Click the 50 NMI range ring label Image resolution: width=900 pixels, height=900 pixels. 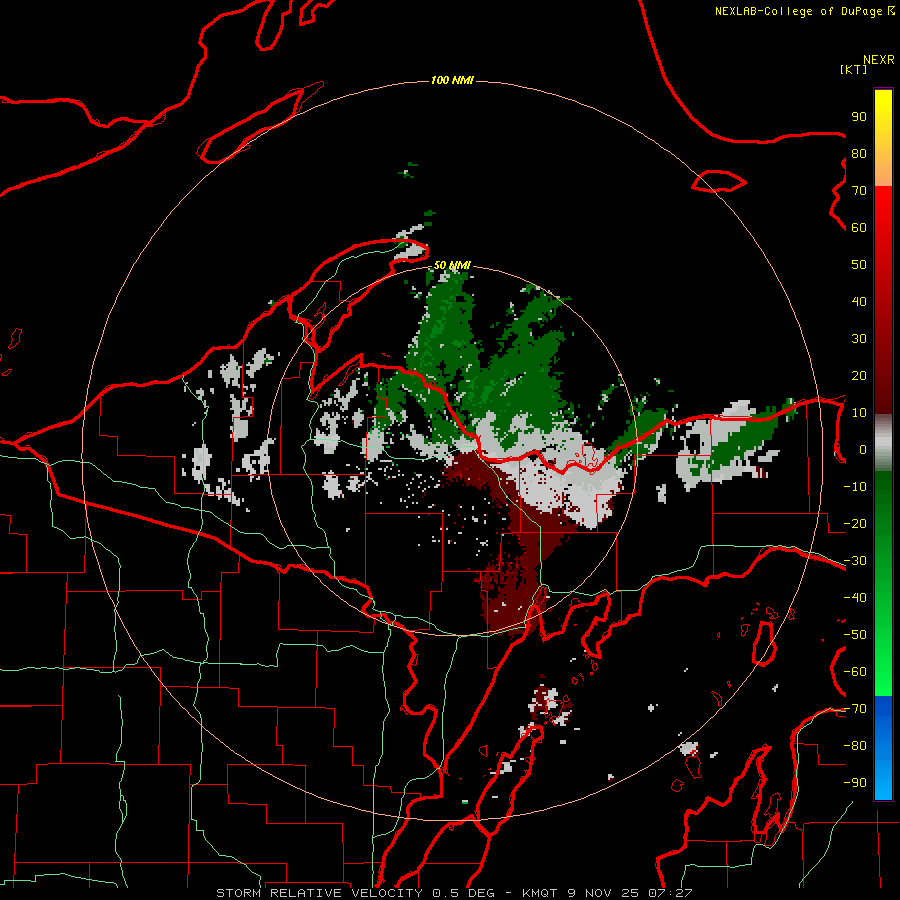[x=452, y=265]
